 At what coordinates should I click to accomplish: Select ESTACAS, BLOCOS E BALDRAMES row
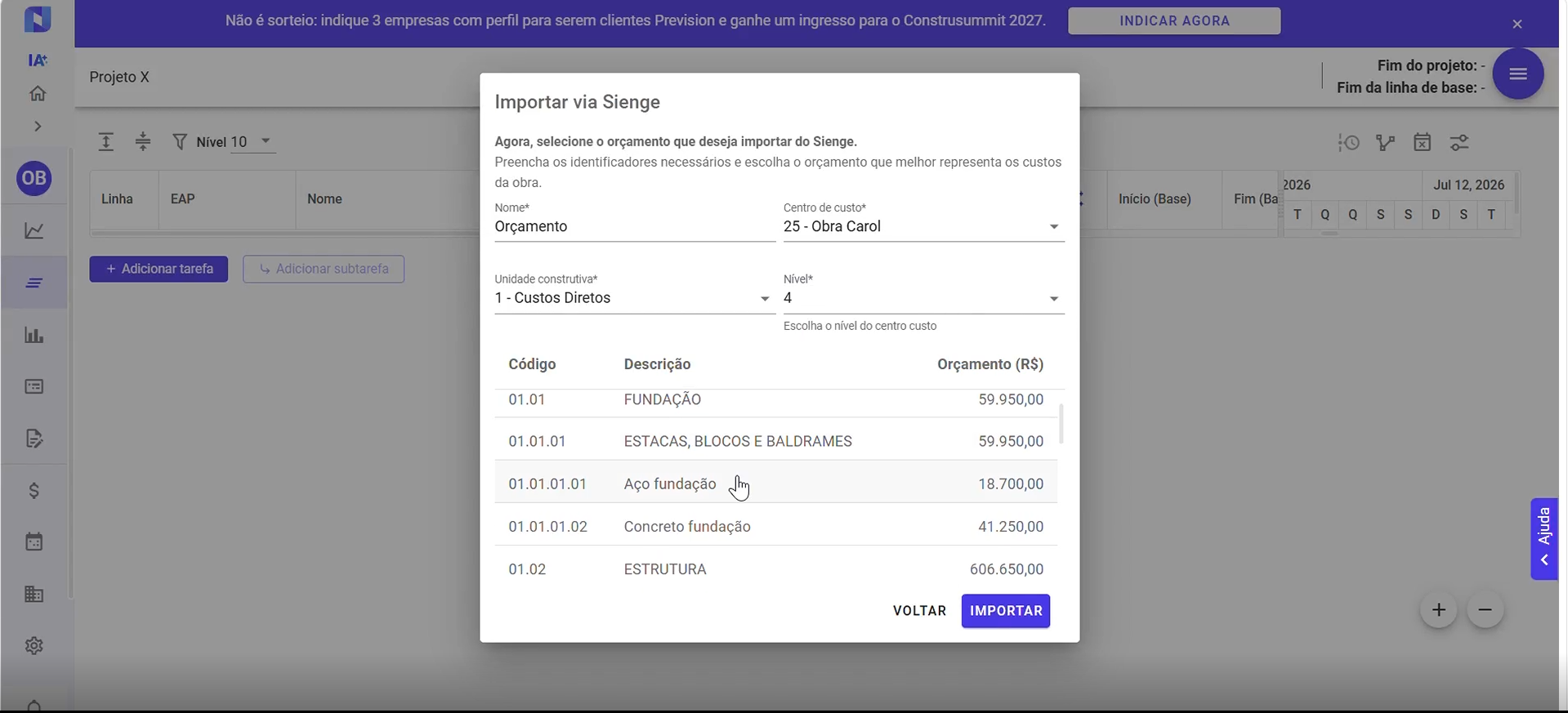(x=775, y=441)
